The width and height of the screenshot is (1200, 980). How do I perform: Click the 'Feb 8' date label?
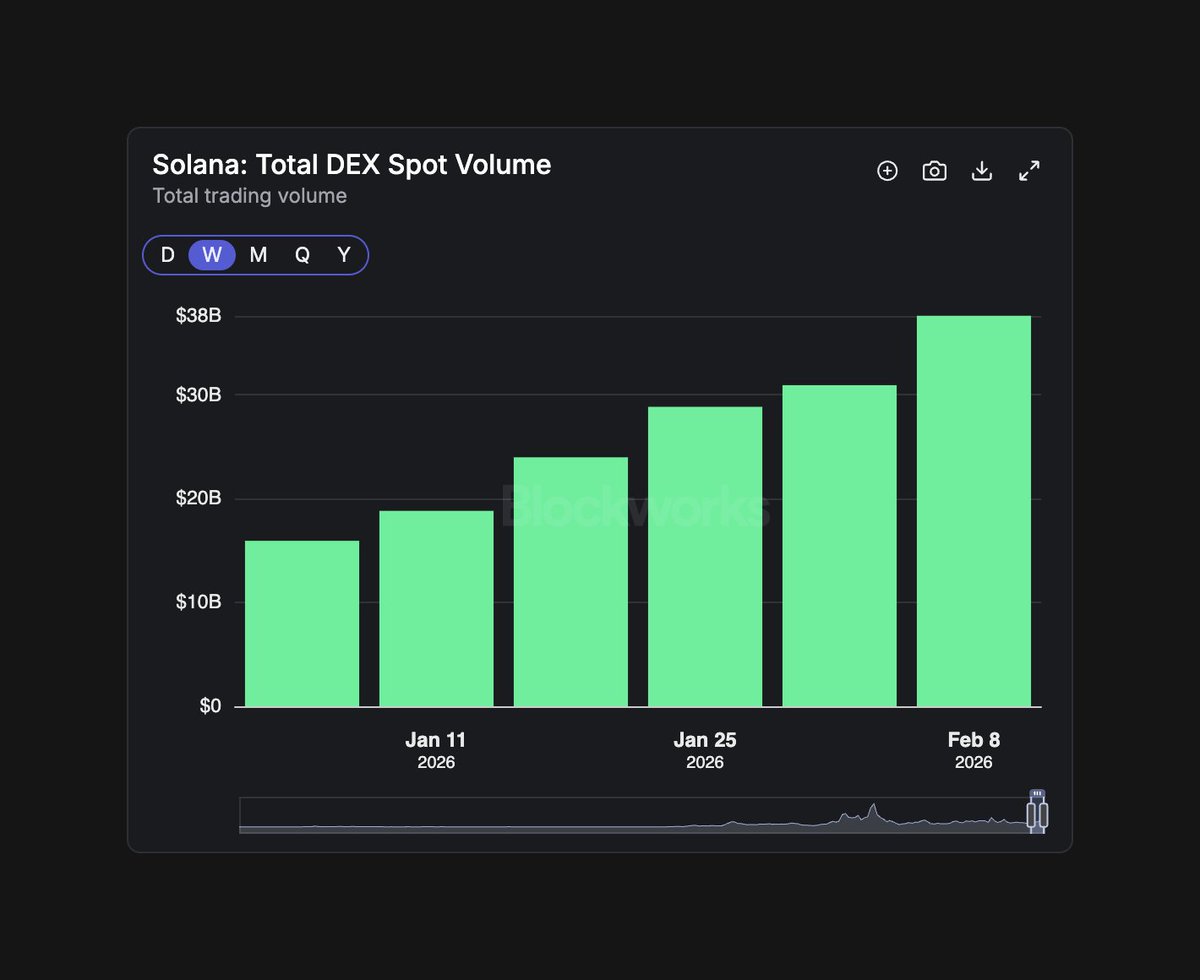coord(974,740)
